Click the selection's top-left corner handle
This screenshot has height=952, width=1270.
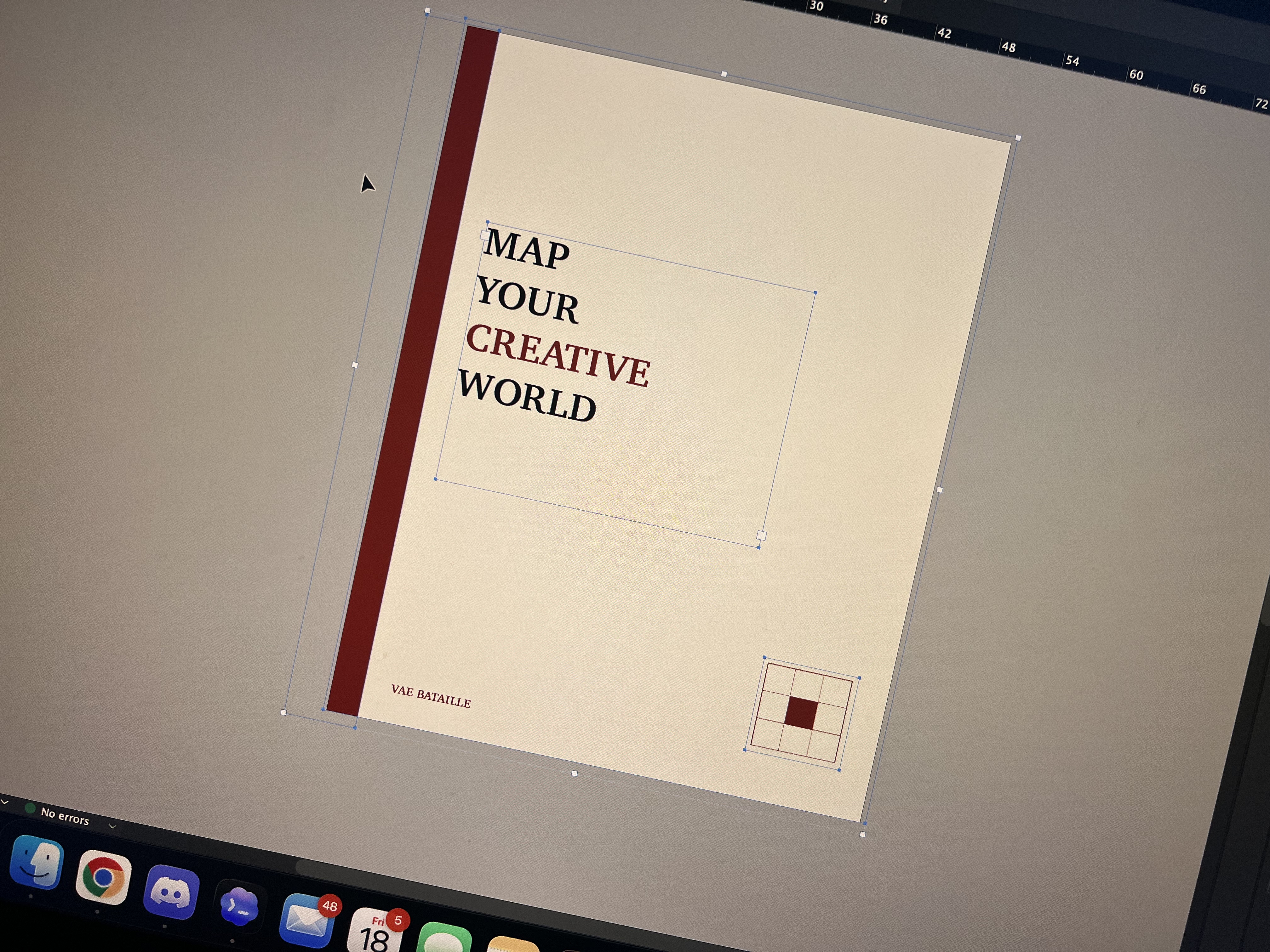coord(427,11)
